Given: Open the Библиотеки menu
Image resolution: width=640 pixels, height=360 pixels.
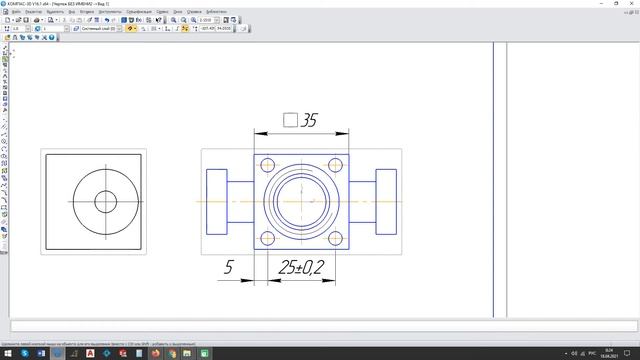Looking at the screenshot, I should pyautogui.click(x=216, y=11).
